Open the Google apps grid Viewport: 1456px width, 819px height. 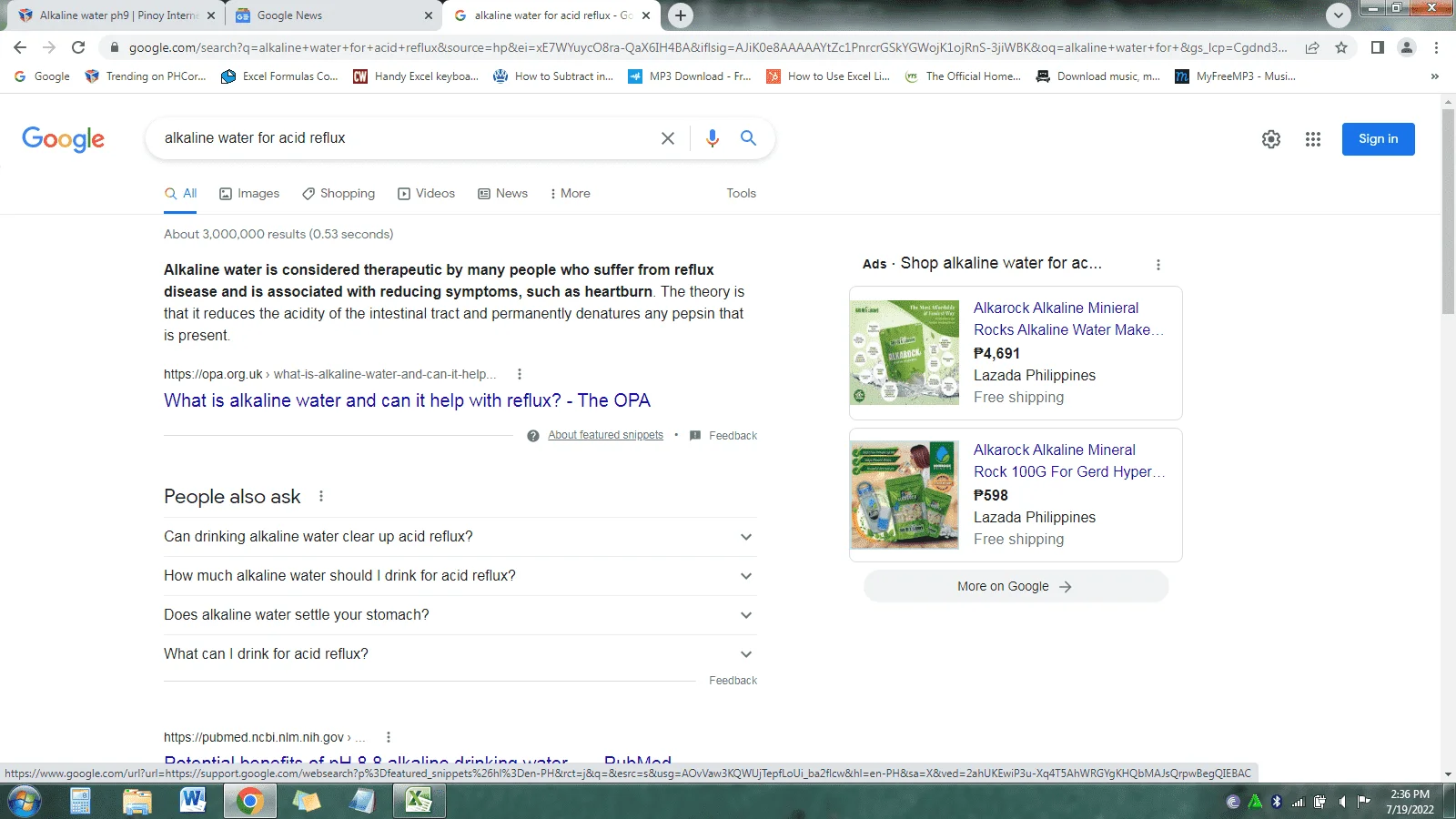tap(1313, 139)
